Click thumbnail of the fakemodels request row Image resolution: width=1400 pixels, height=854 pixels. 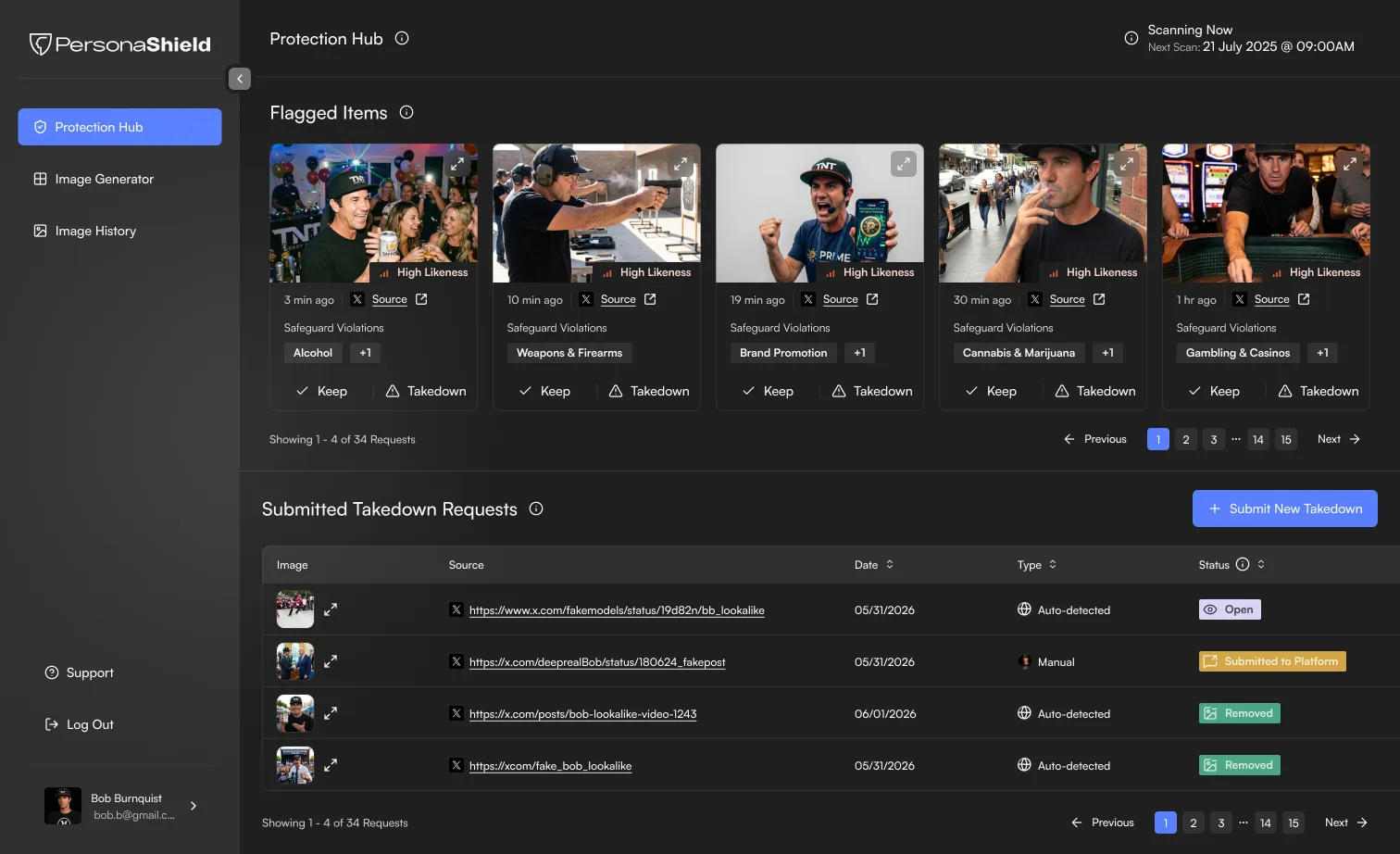295,609
